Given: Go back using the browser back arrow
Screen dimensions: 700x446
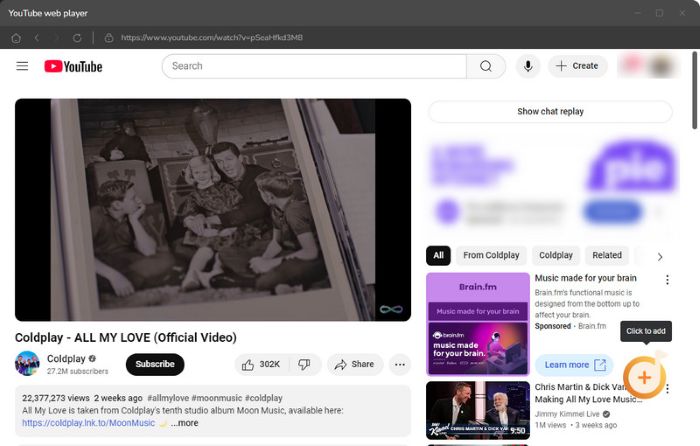Looking at the screenshot, I should 37,38.
